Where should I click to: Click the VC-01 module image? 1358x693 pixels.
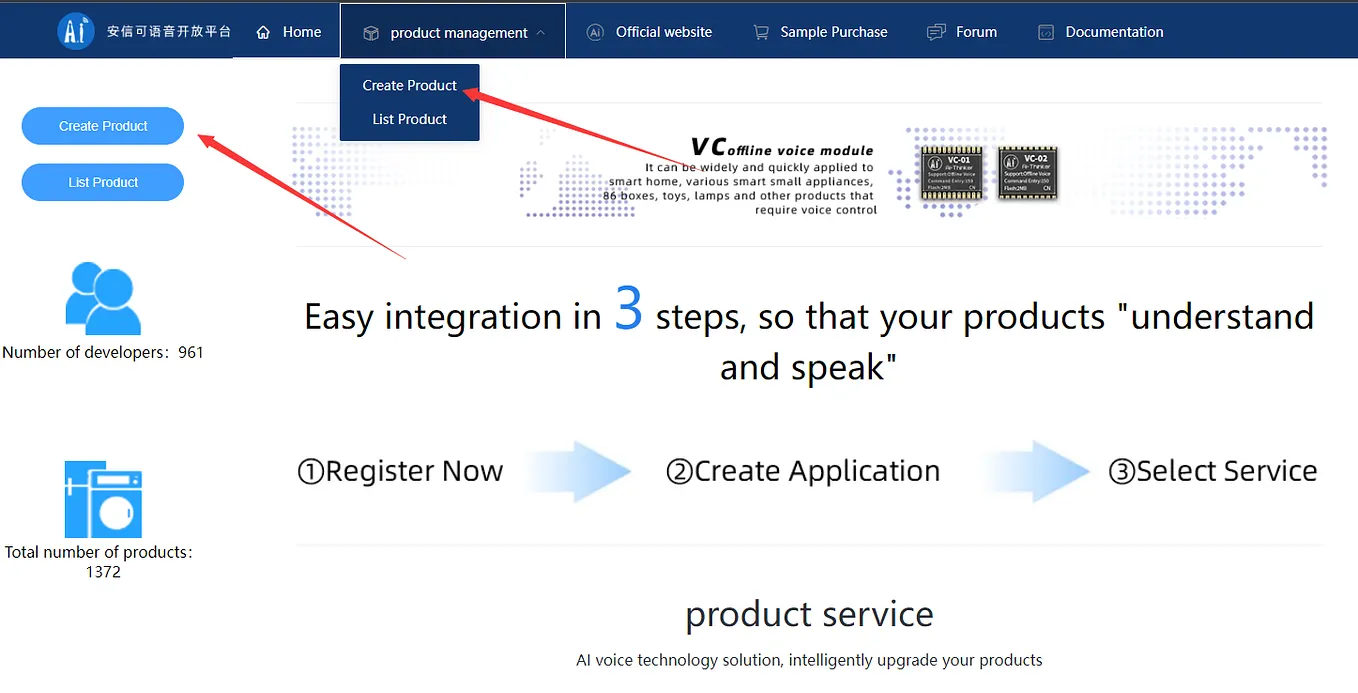pyautogui.click(x=949, y=173)
